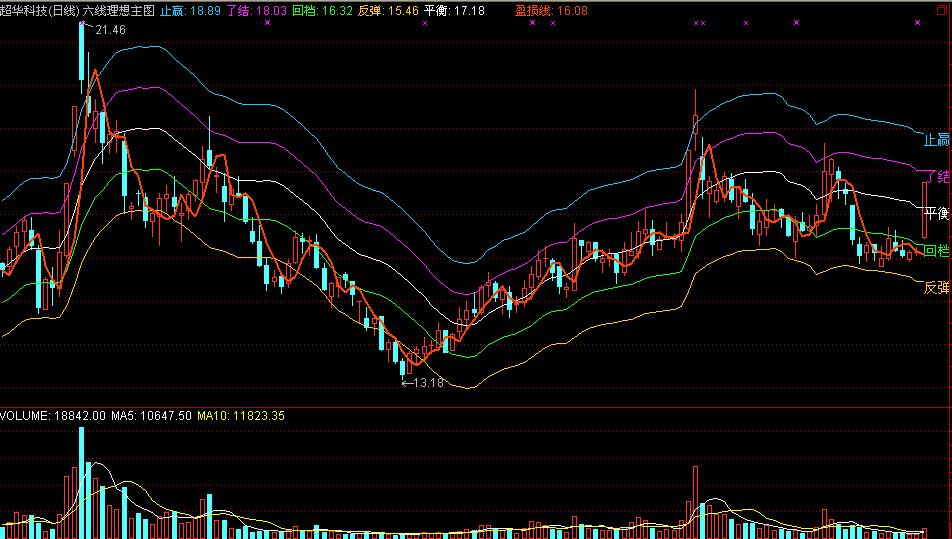Click the 止赢: 18.89 value in header

coord(190,10)
